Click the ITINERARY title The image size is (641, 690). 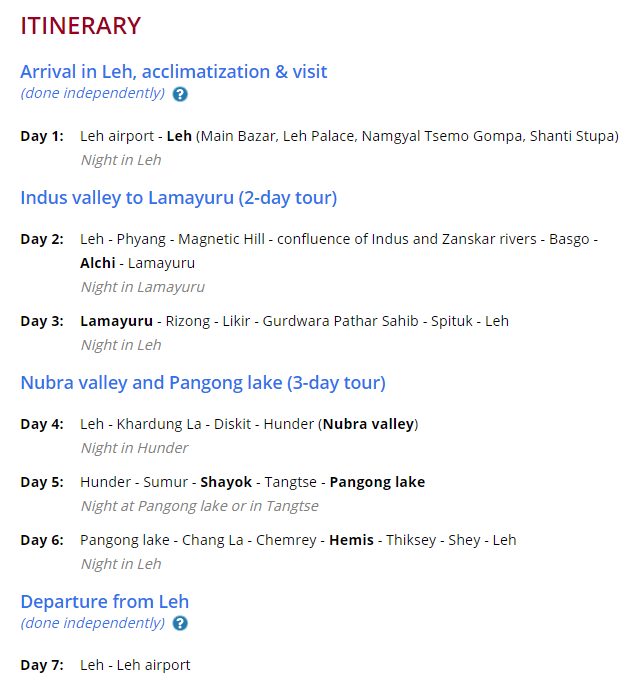81,26
